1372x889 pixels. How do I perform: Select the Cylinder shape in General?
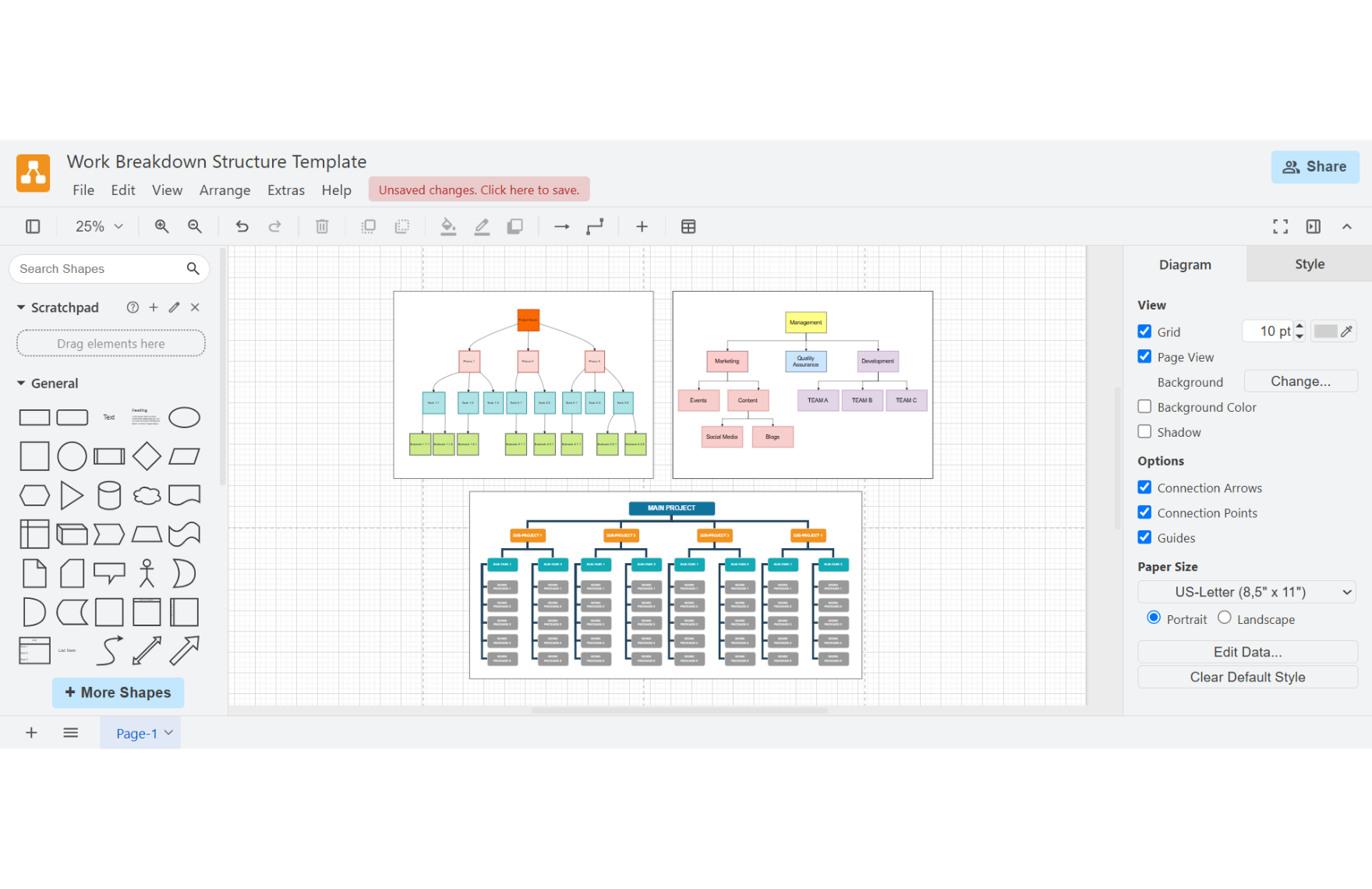(109, 495)
